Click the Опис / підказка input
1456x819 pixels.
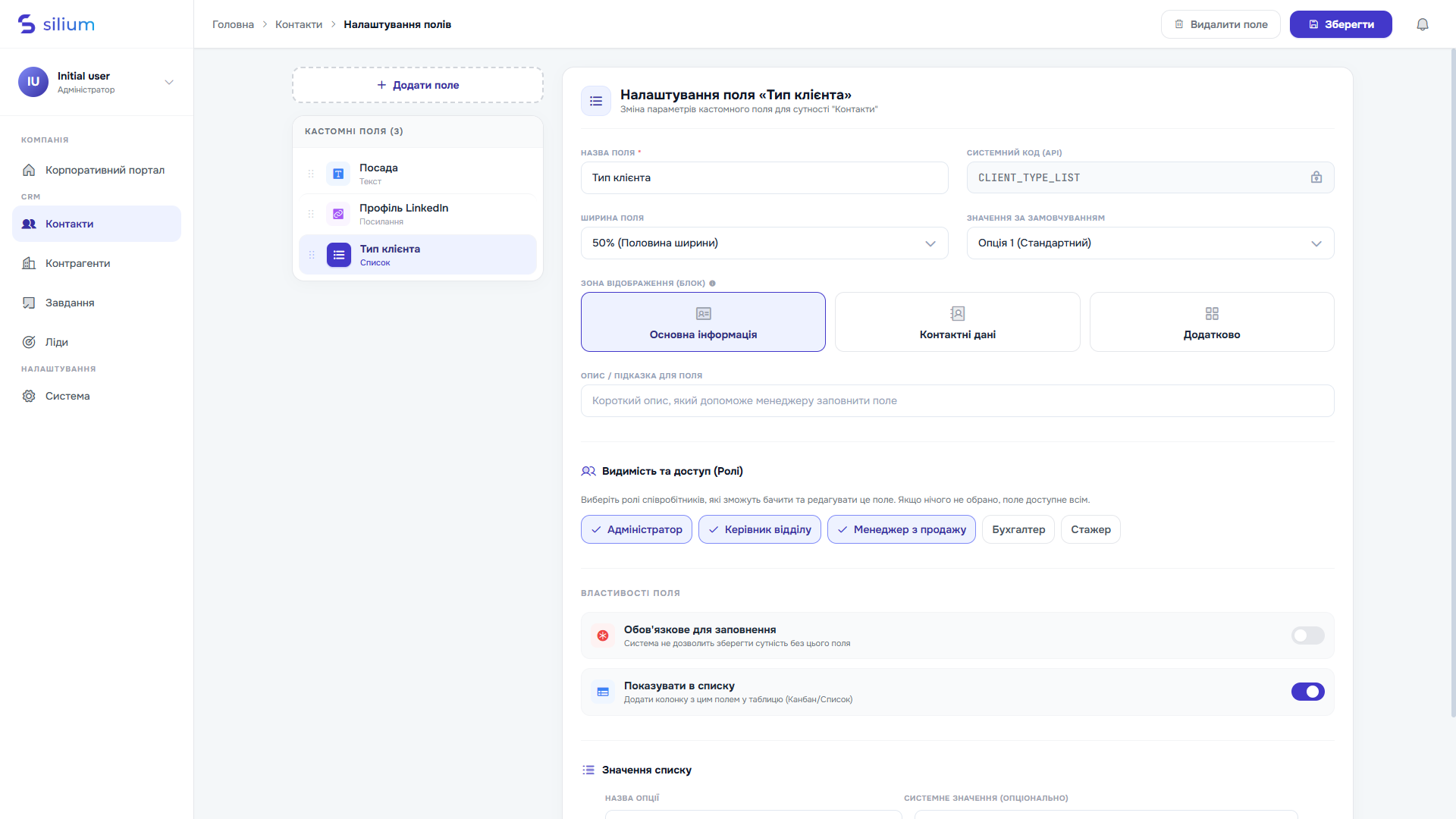point(958,400)
